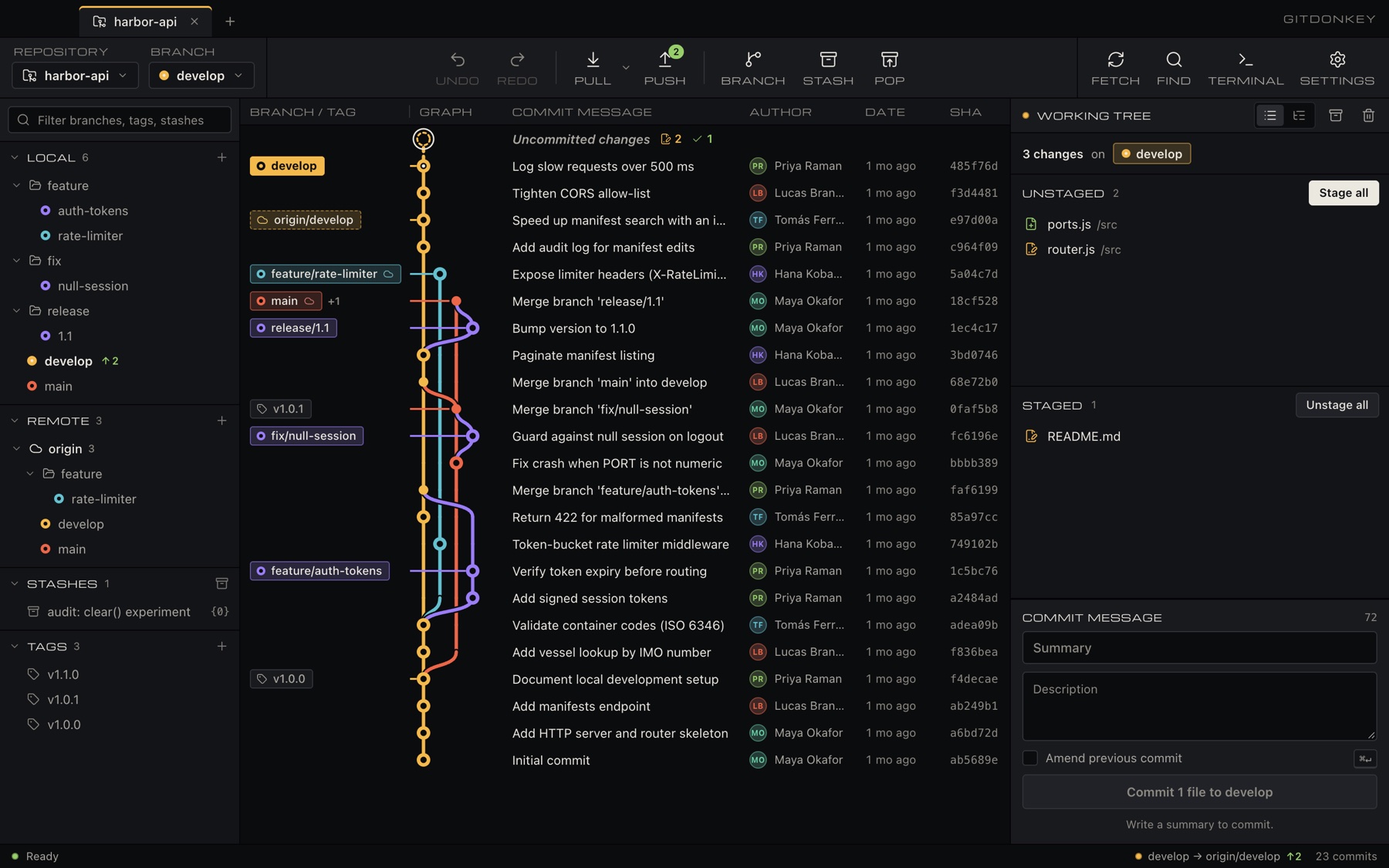Image resolution: width=1389 pixels, height=868 pixels.
Task: Collapse the TAGS section
Action: [15, 646]
